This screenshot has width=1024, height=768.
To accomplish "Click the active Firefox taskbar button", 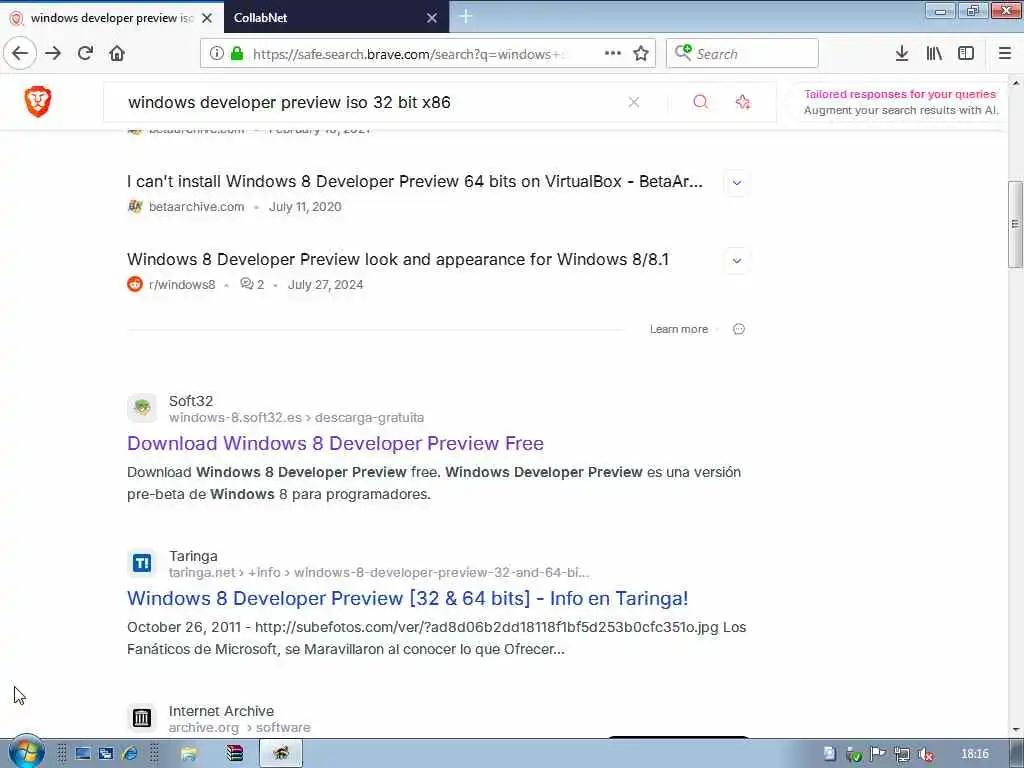I will click(281, 754).
